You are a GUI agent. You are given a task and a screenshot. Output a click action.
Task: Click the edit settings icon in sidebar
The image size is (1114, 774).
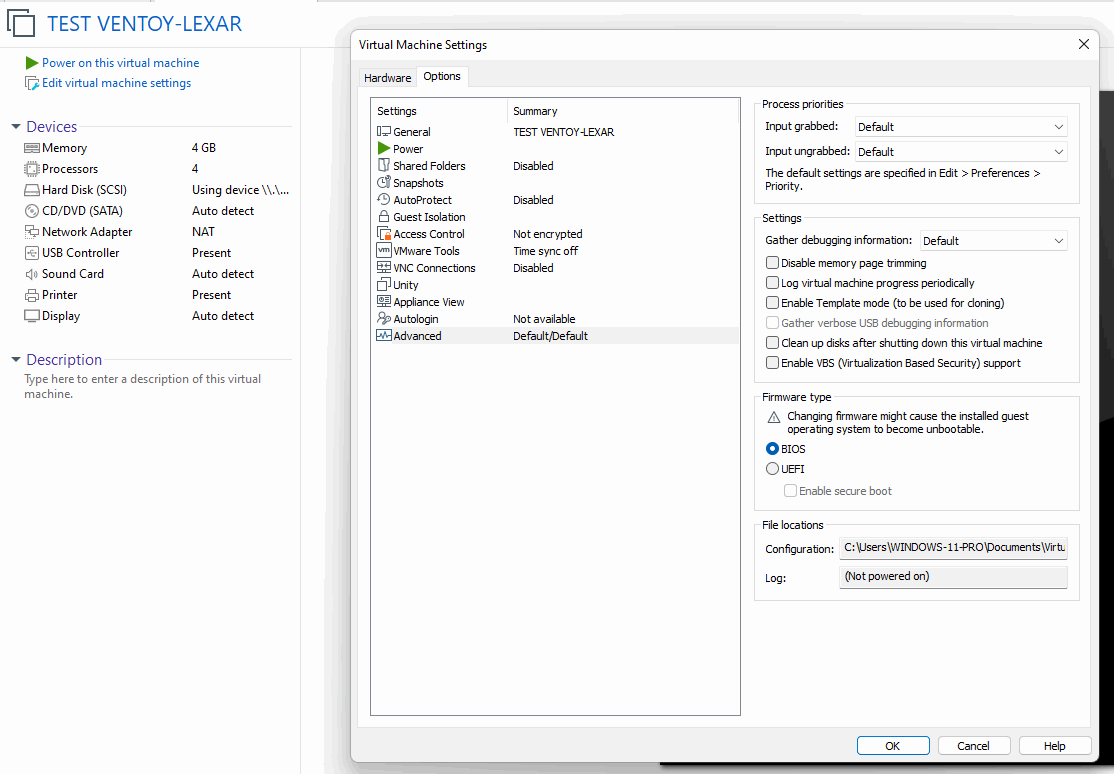(x=32, y=83)
